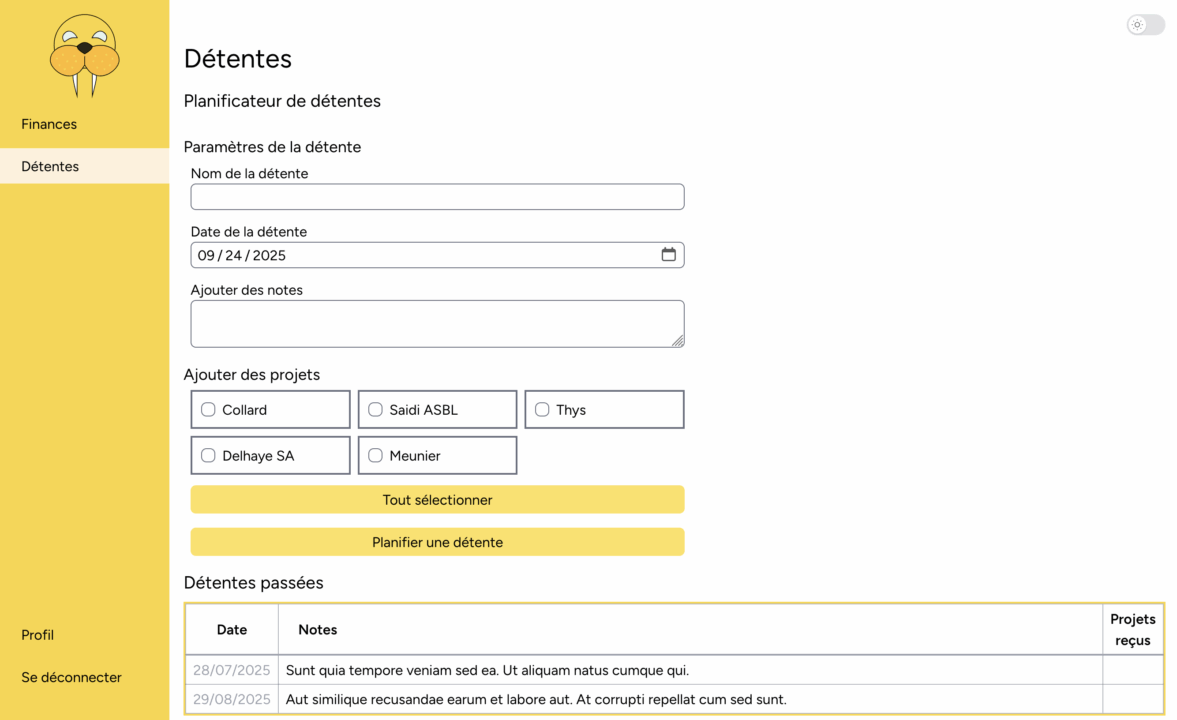Toggle the light/dark theme switch
Viewport: 1177px width, 720px height.
click(1145, 25)
